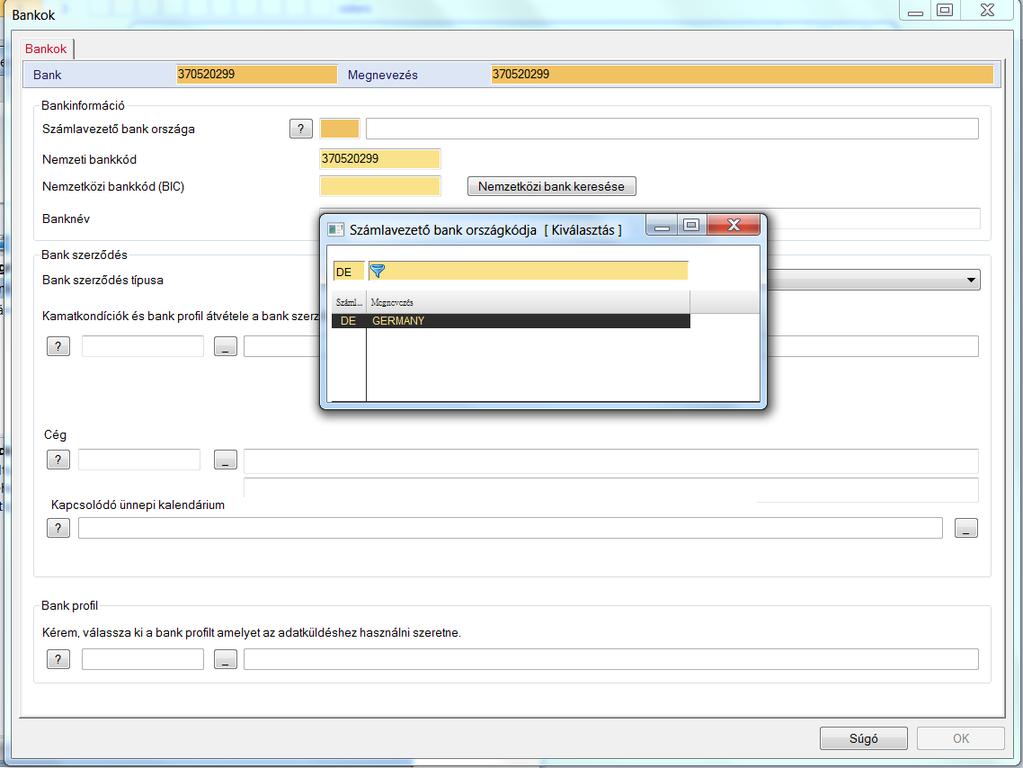Focus the Cég name first line field
The height and width of the screenshot is (768, 1023).
click(611, 461)
